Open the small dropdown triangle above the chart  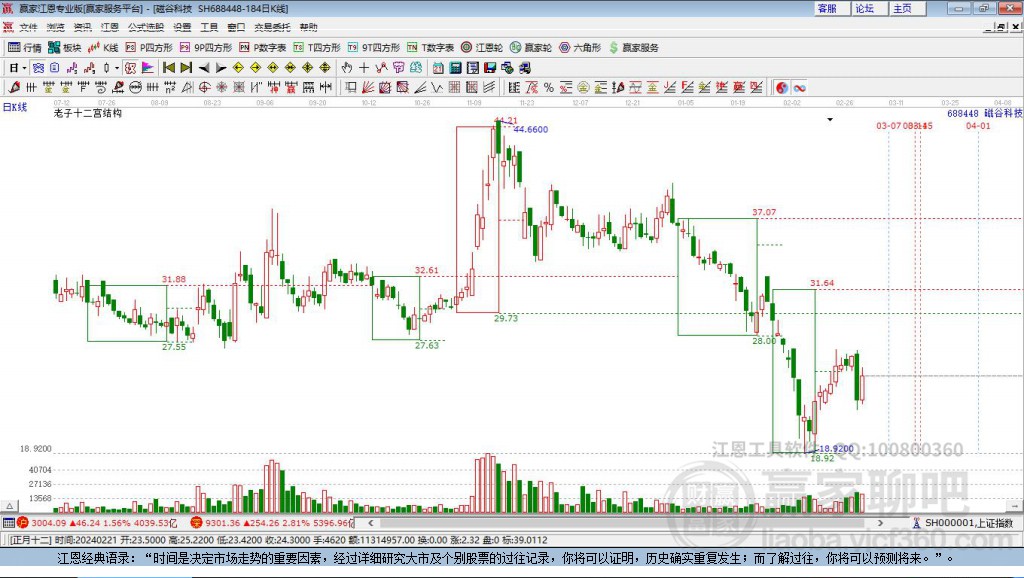click(830, 120)
